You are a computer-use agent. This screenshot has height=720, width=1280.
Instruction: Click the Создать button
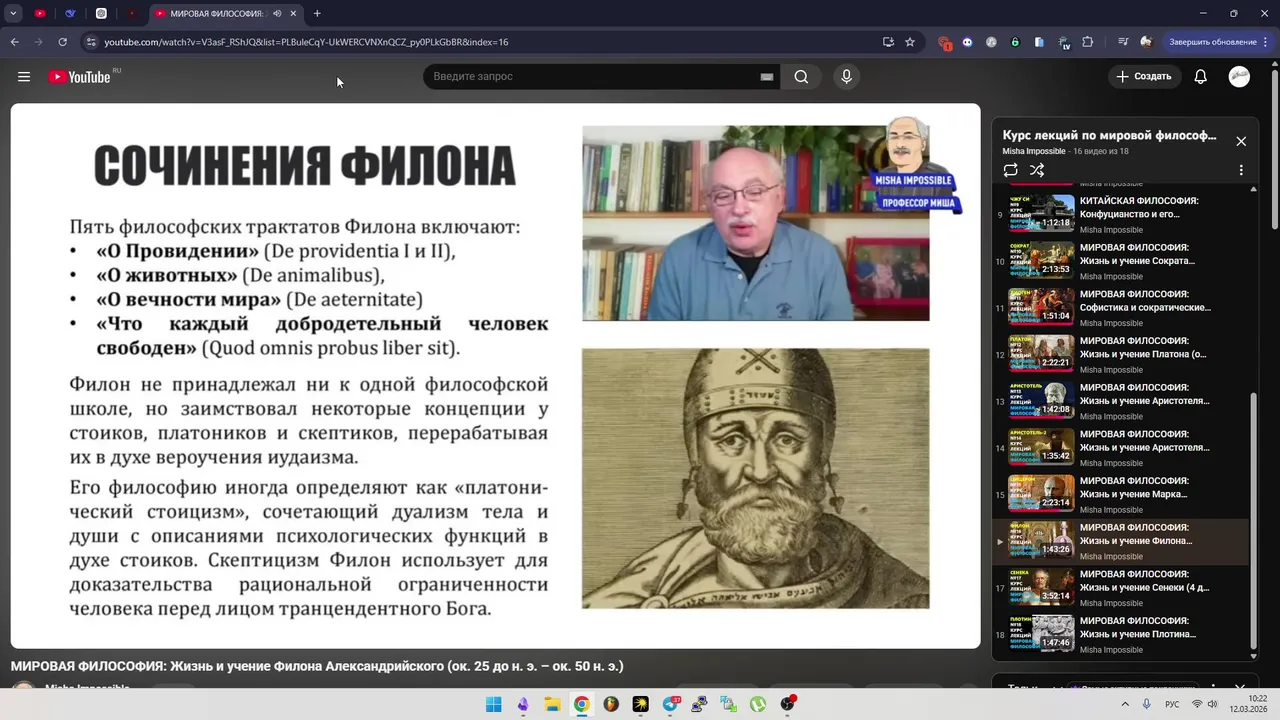[1144, 77]
